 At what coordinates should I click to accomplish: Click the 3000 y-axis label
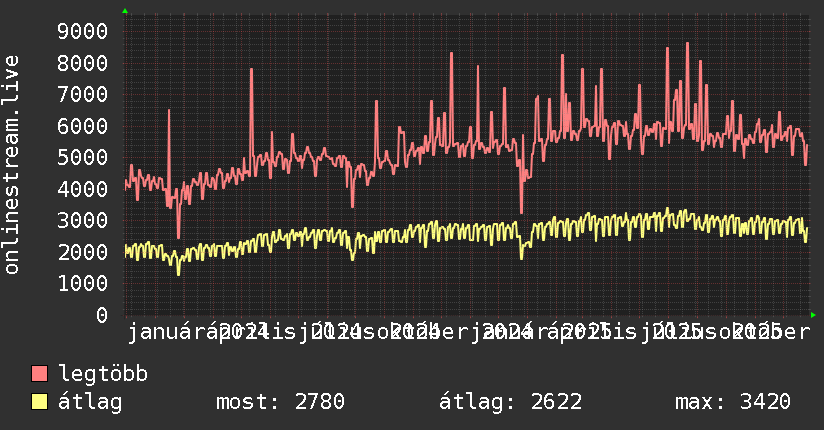pos(83,220)
